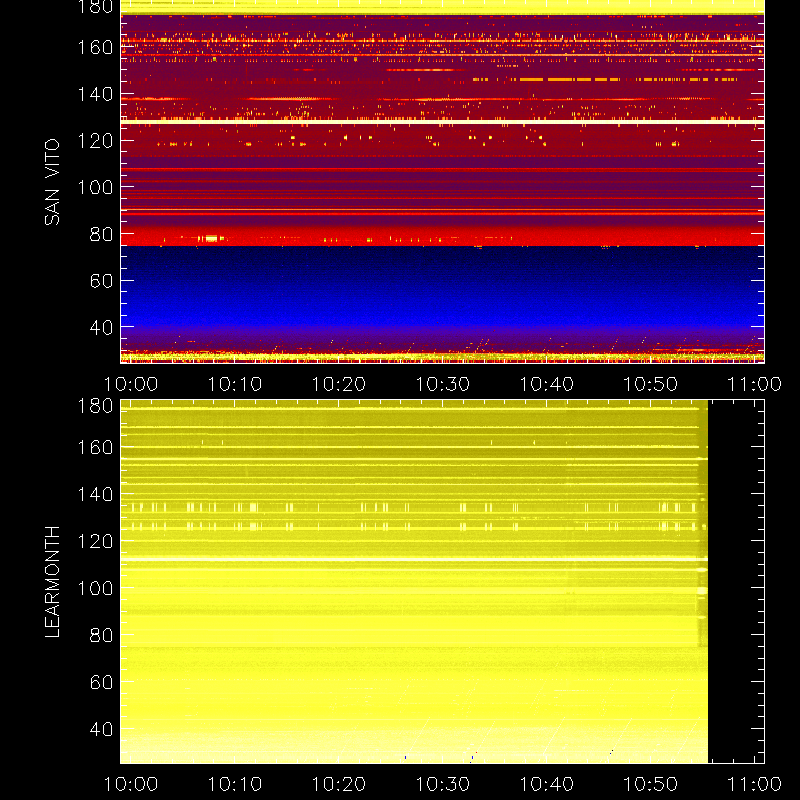The image size is (800, 800).
Task: Select the 40 tick label on San Vito axis
Action: 101,327
